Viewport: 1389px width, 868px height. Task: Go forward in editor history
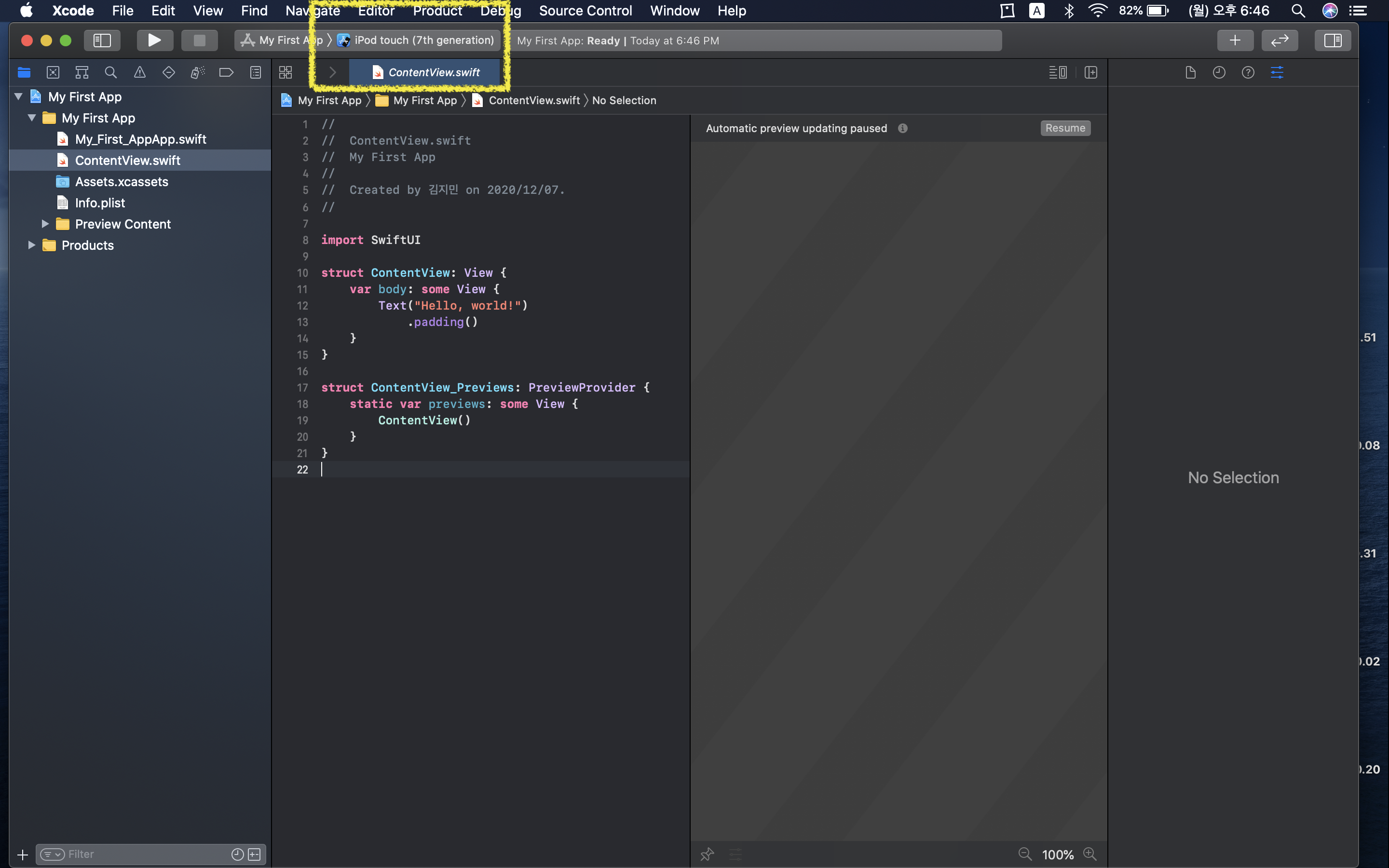click(332, 72)
